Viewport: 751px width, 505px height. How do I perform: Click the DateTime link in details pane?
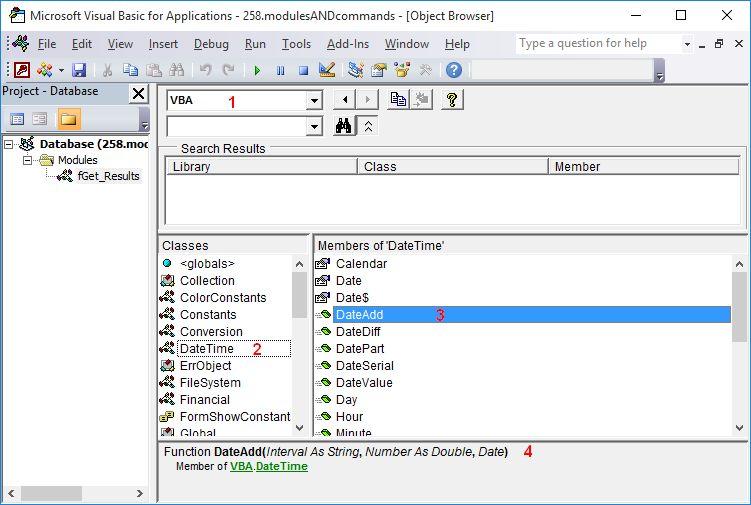282,466
